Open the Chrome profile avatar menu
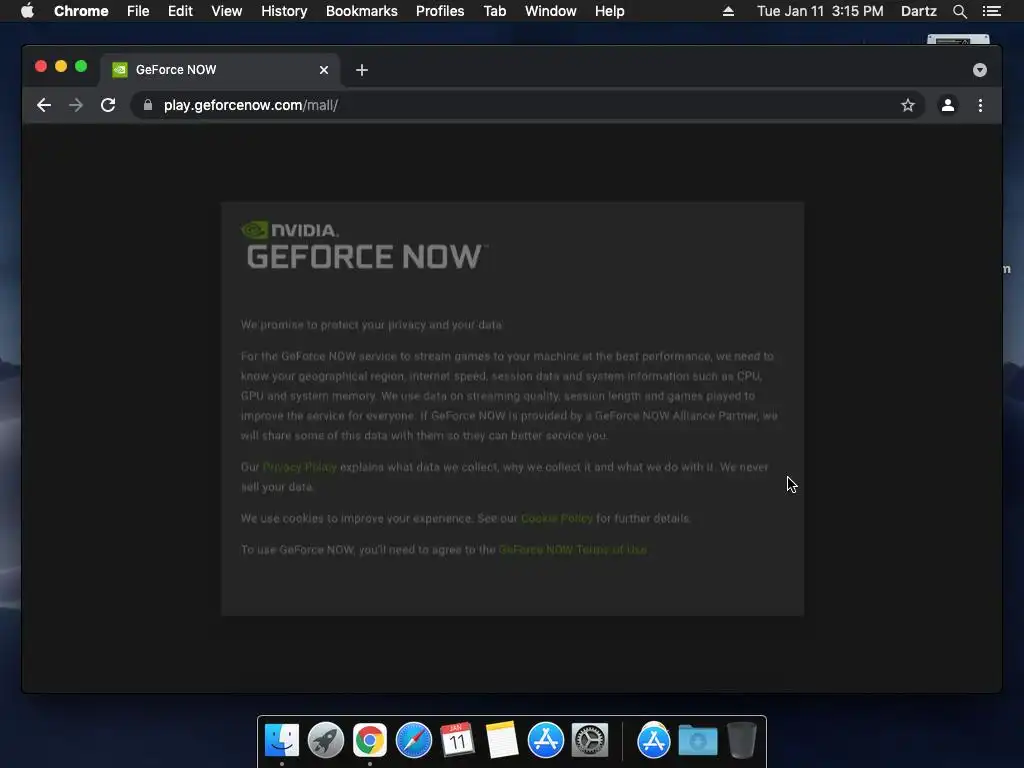The height and width of the screenshot is (768, 1024). (948, 105)
